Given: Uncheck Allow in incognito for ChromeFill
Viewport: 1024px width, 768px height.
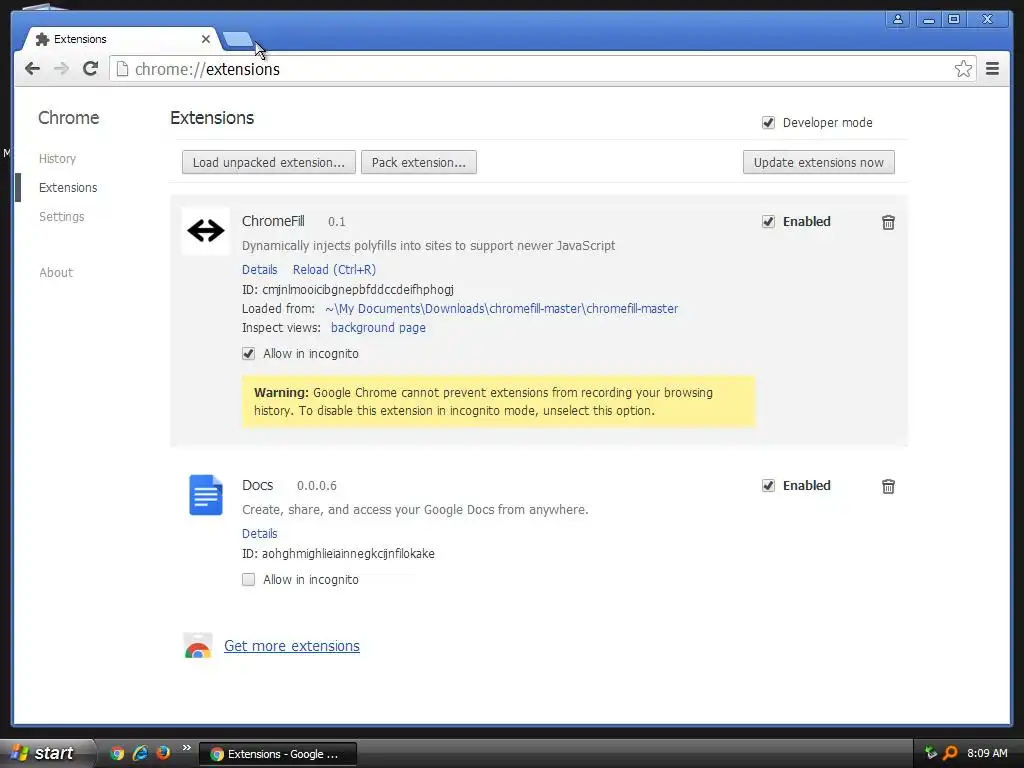Looking at the screenshot, I should pyautogui.click(x=248, y=354).
